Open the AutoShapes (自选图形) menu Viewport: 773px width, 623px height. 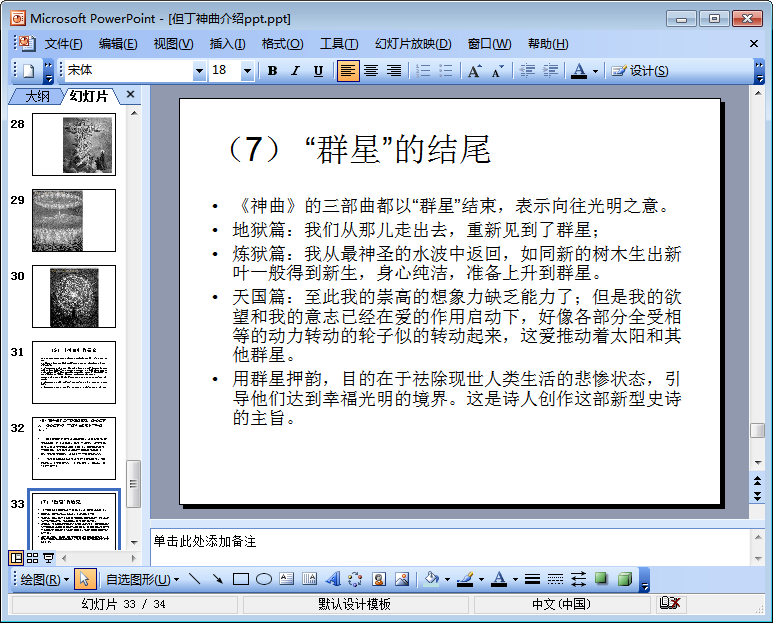click(x=142, y=579)
